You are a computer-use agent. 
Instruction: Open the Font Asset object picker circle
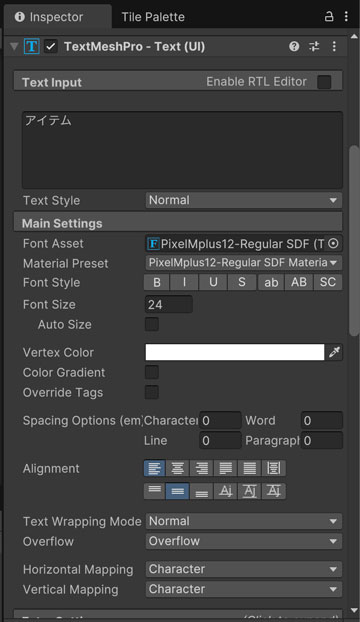[333, 244]
